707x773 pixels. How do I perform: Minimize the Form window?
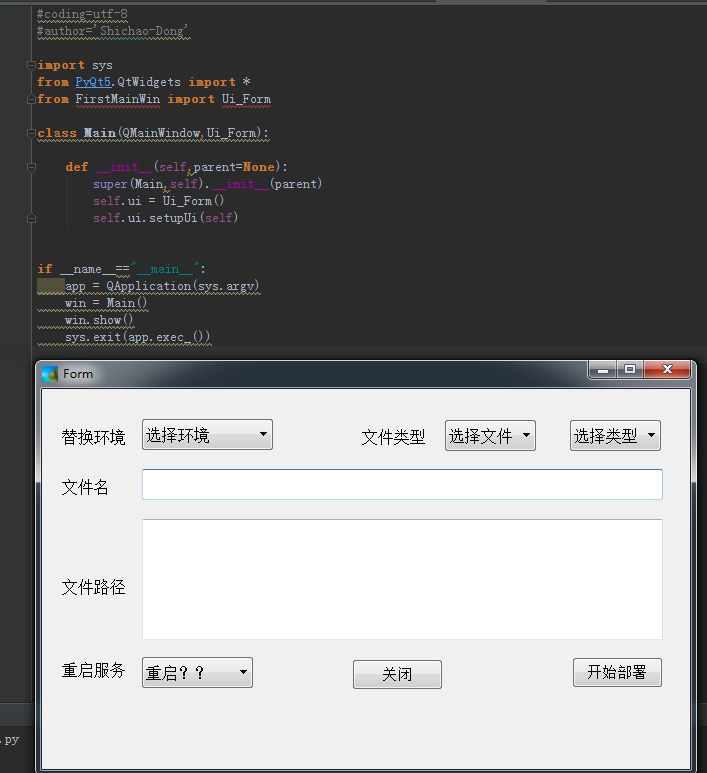pos(602,369)
